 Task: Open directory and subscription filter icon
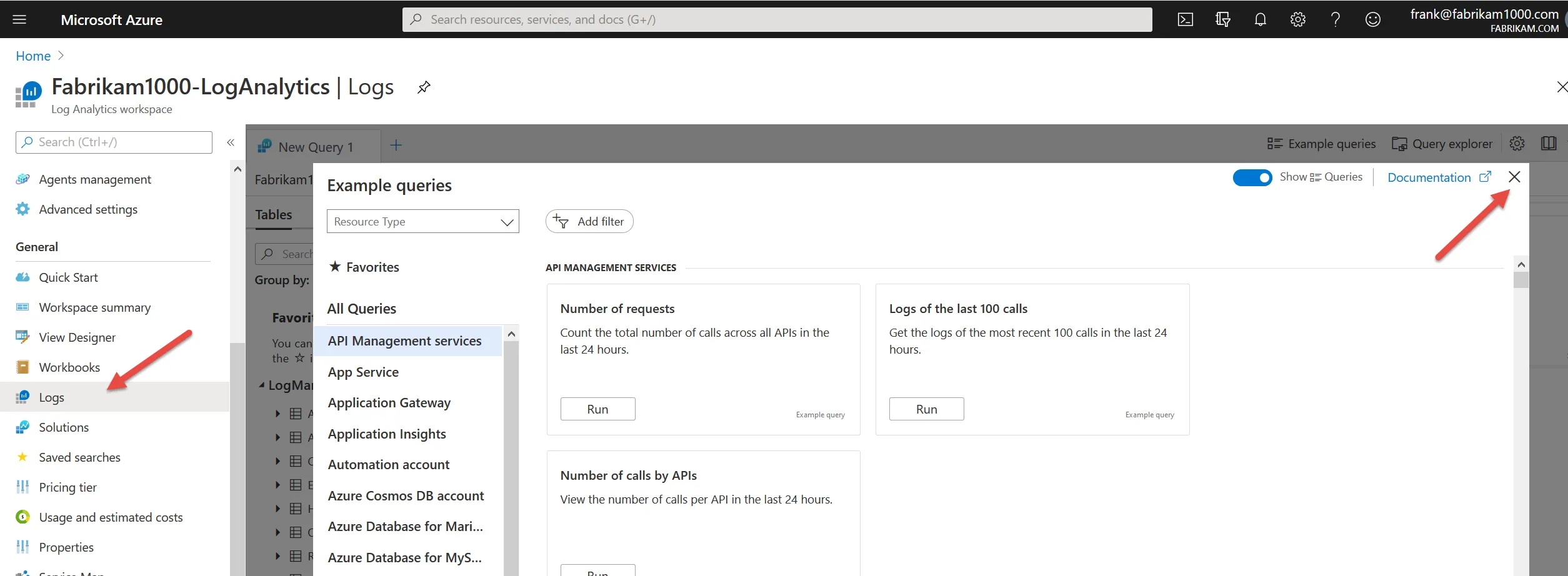[x=1222, y=20]
